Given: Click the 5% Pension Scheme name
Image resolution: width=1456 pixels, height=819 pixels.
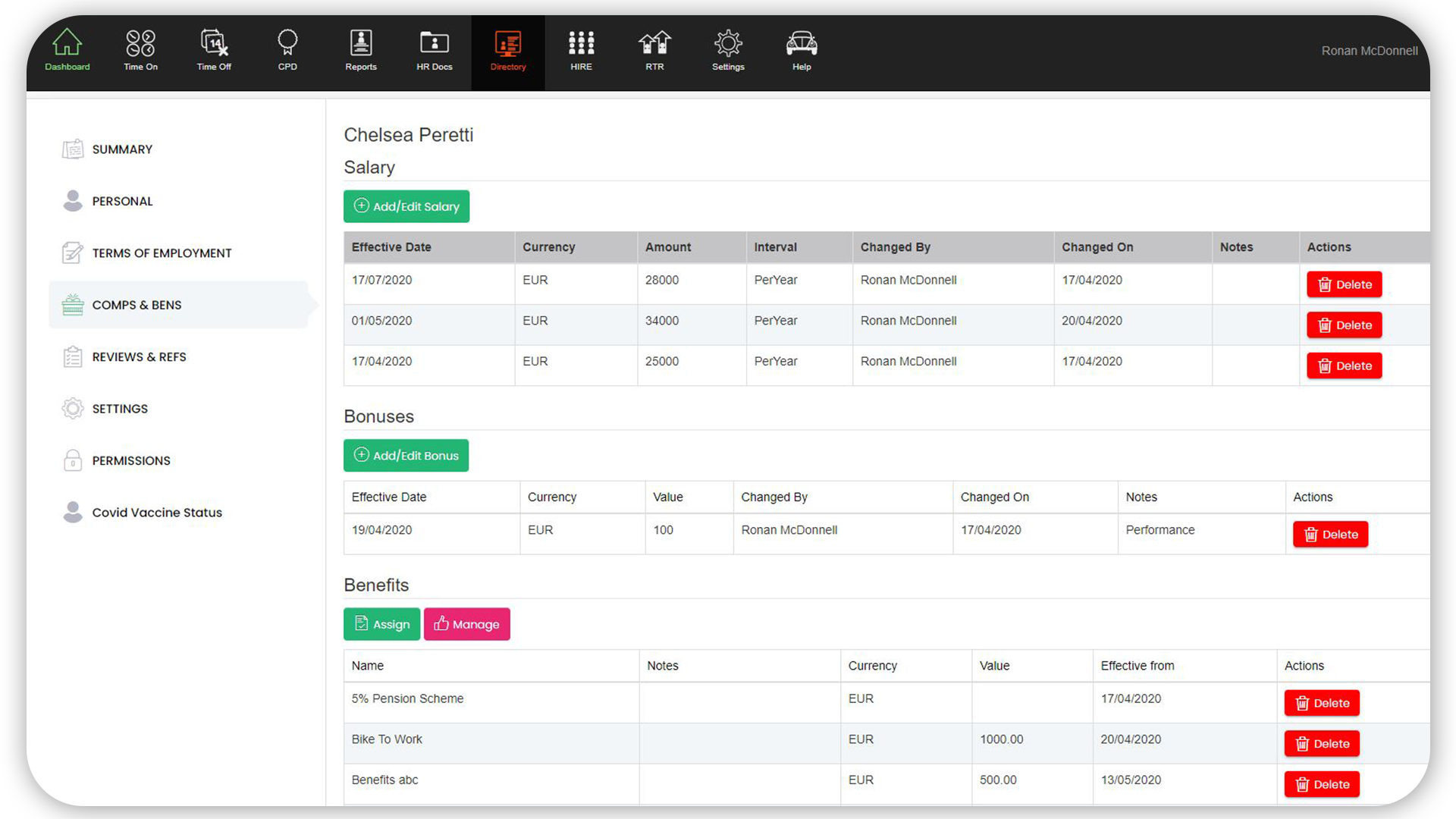Looking at the screenshot, I should tap(407, 698).
